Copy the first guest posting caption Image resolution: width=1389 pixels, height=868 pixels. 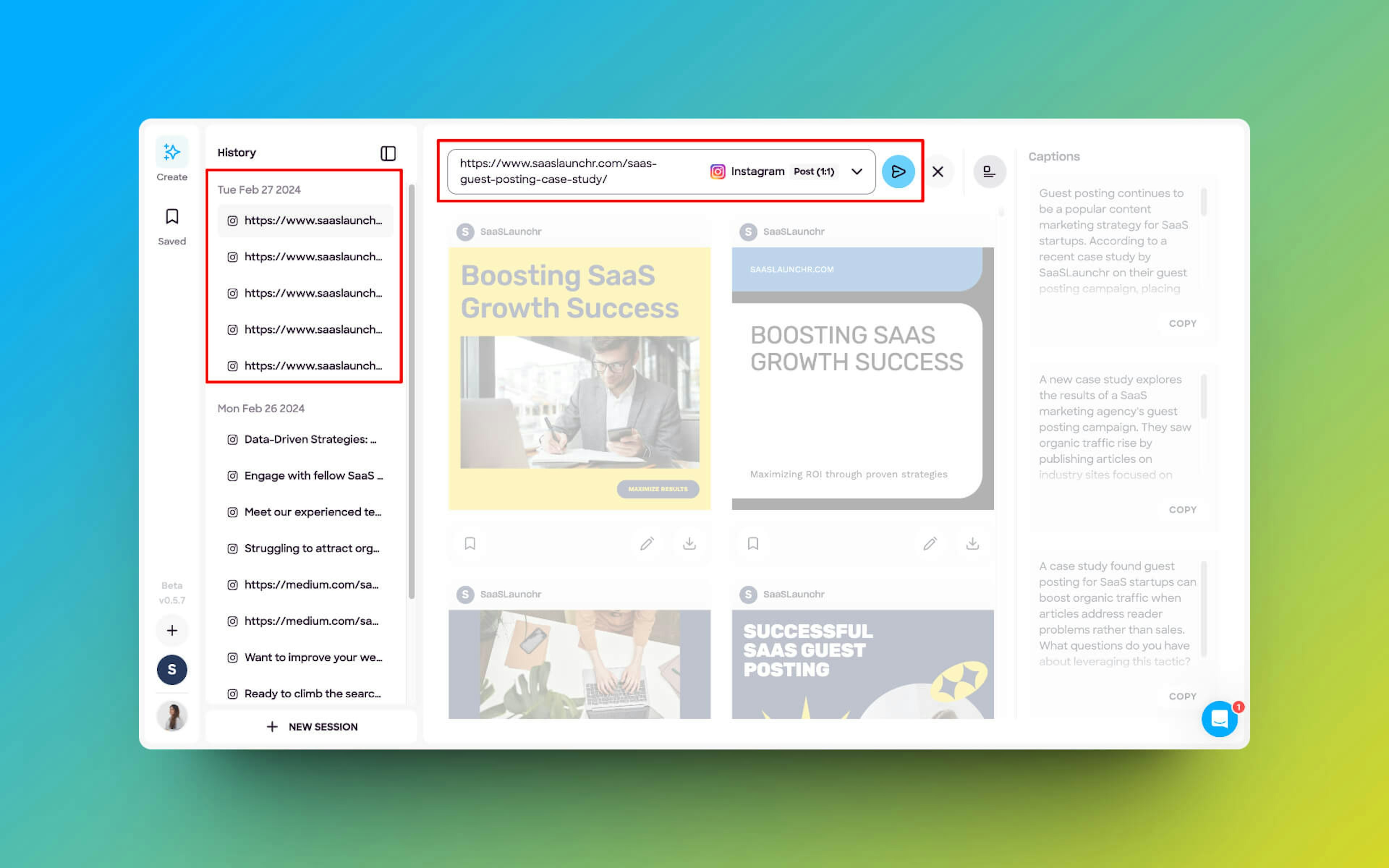pos(1182,323)
